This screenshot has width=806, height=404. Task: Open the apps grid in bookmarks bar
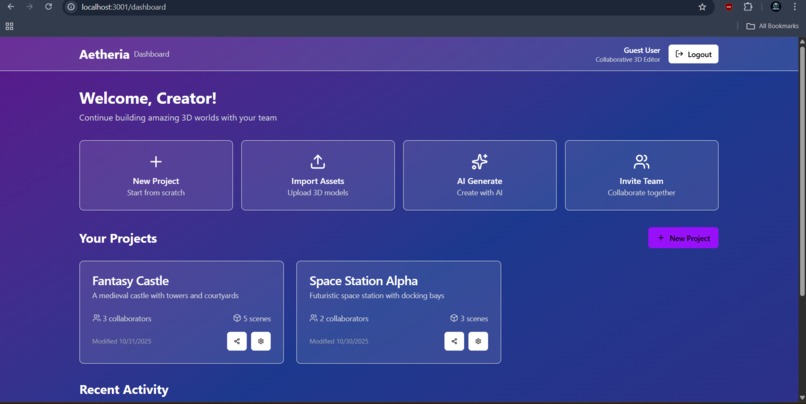pyautogui.click(x=9, y=26)
